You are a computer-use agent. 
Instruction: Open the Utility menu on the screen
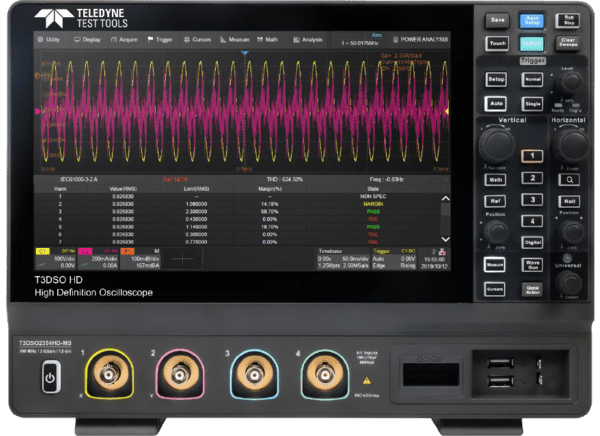pyautogui.click(x=48, y=39)
